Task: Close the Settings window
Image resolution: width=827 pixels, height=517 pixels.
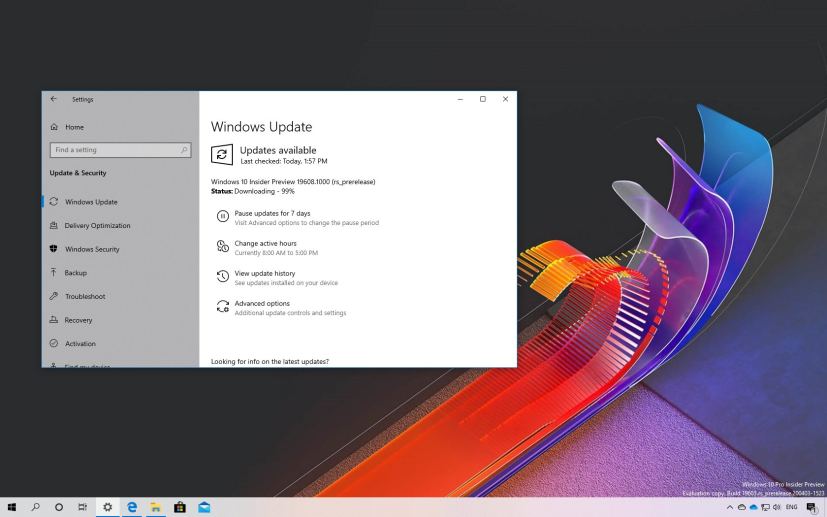Action: (505, 99)
